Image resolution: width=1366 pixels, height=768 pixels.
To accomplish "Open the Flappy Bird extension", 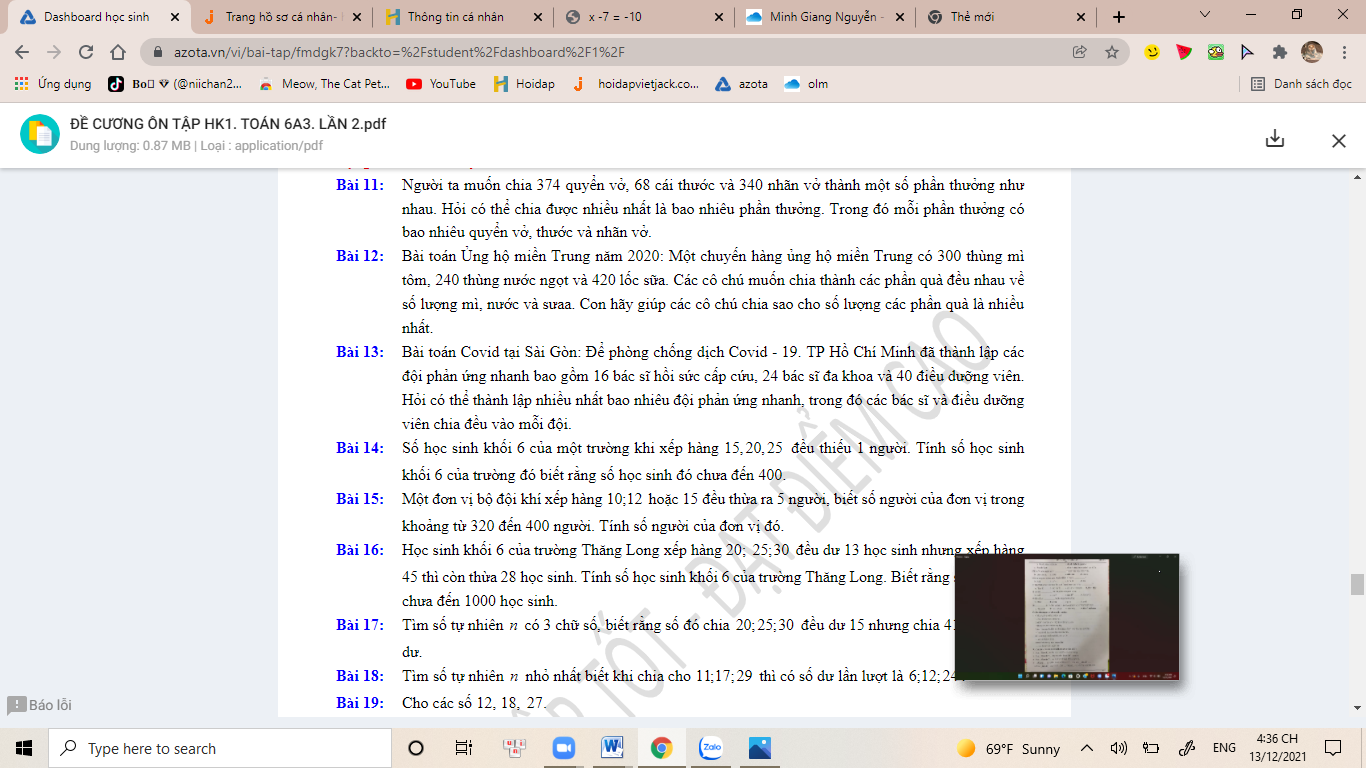I will [x=1216, y=52].
